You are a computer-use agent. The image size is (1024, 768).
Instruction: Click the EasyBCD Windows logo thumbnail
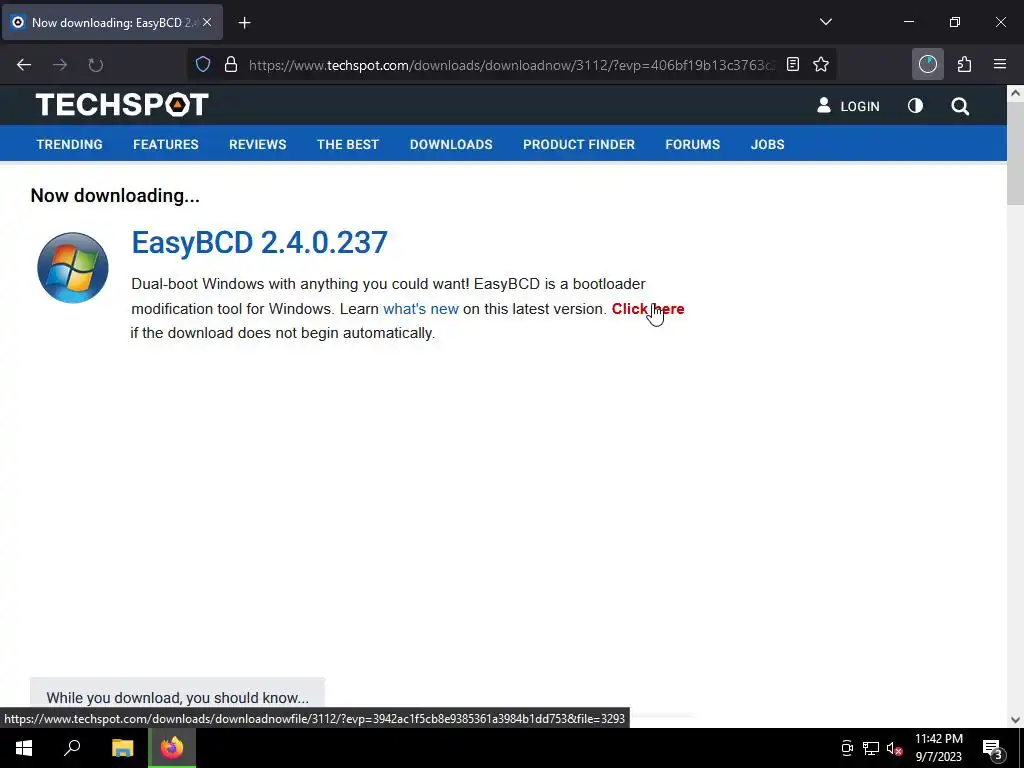pos(72,268)
